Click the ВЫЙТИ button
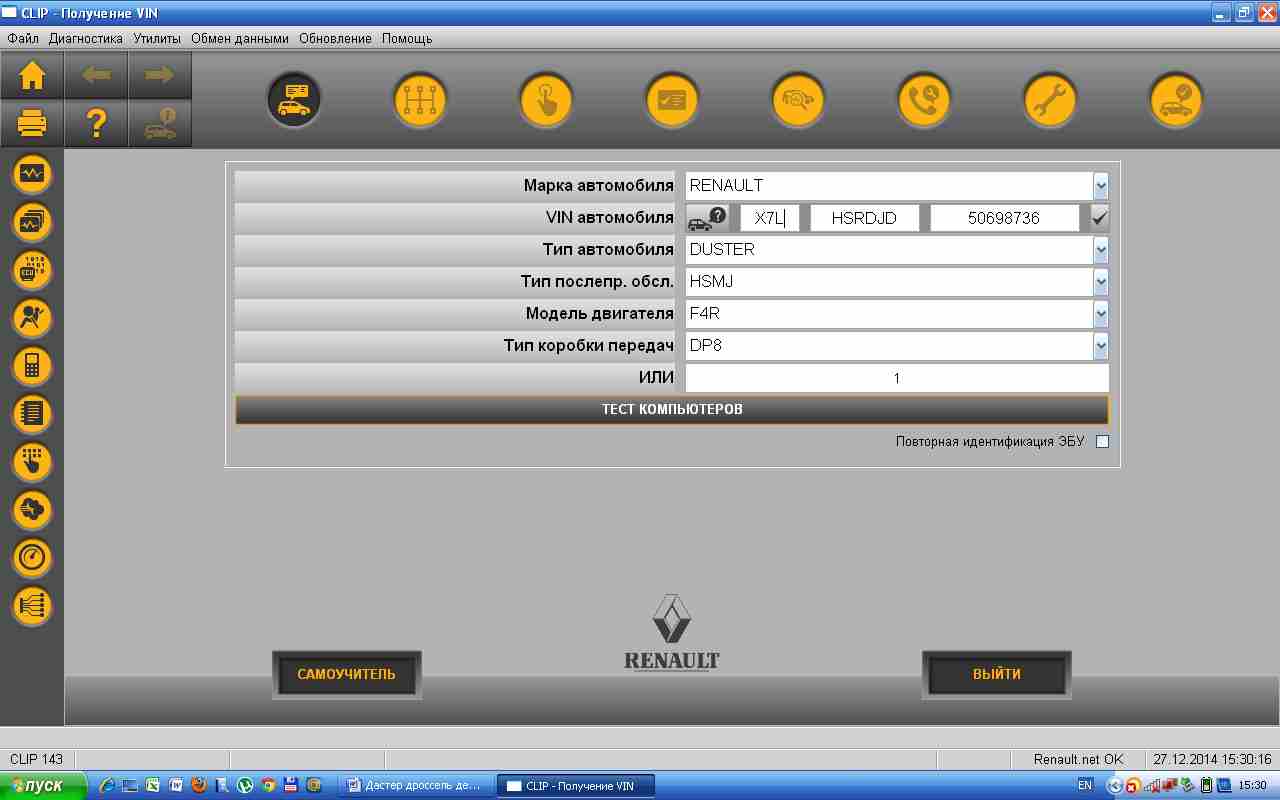 996,674
